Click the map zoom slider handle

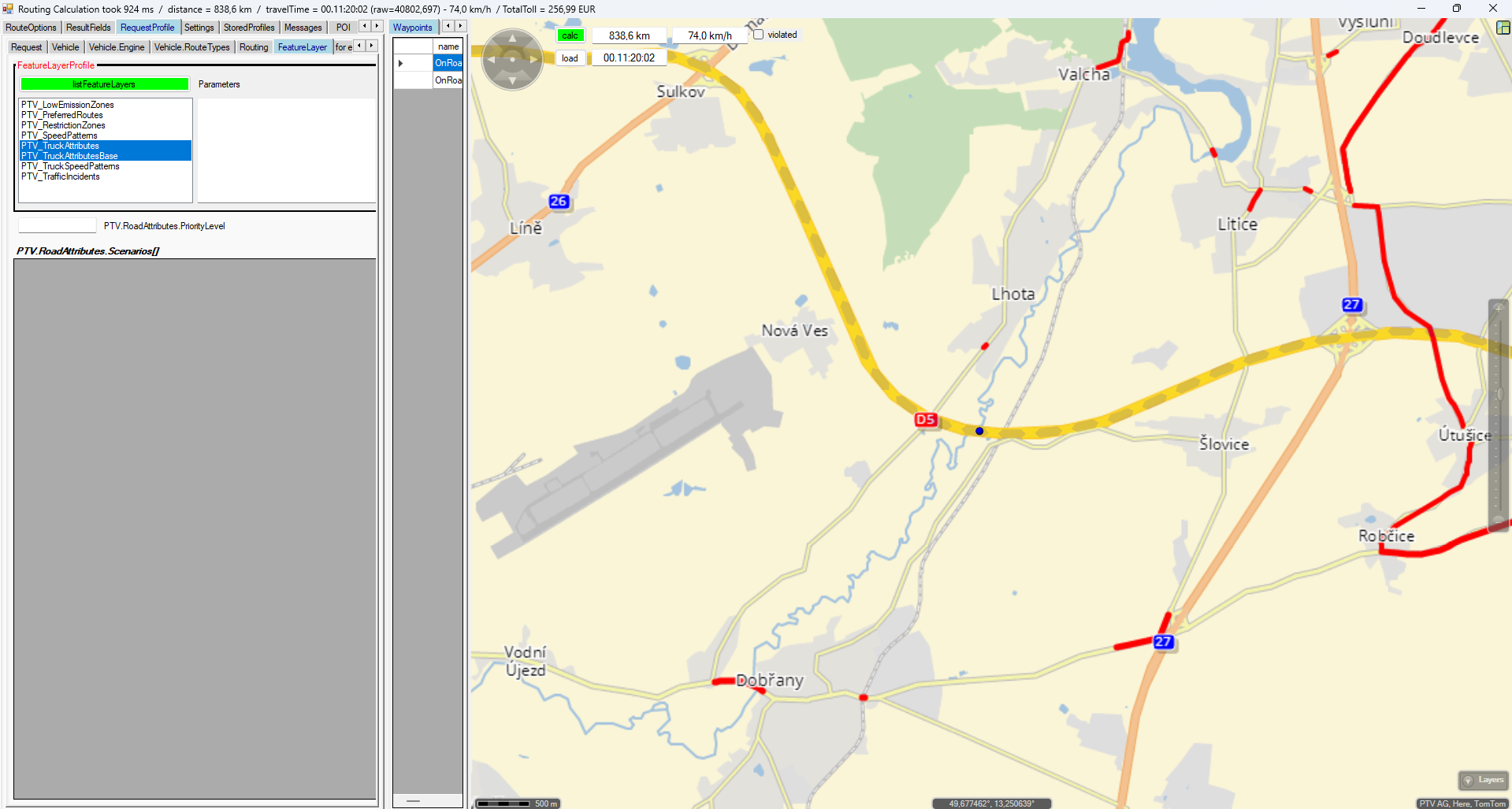(x=1499, y=394)
